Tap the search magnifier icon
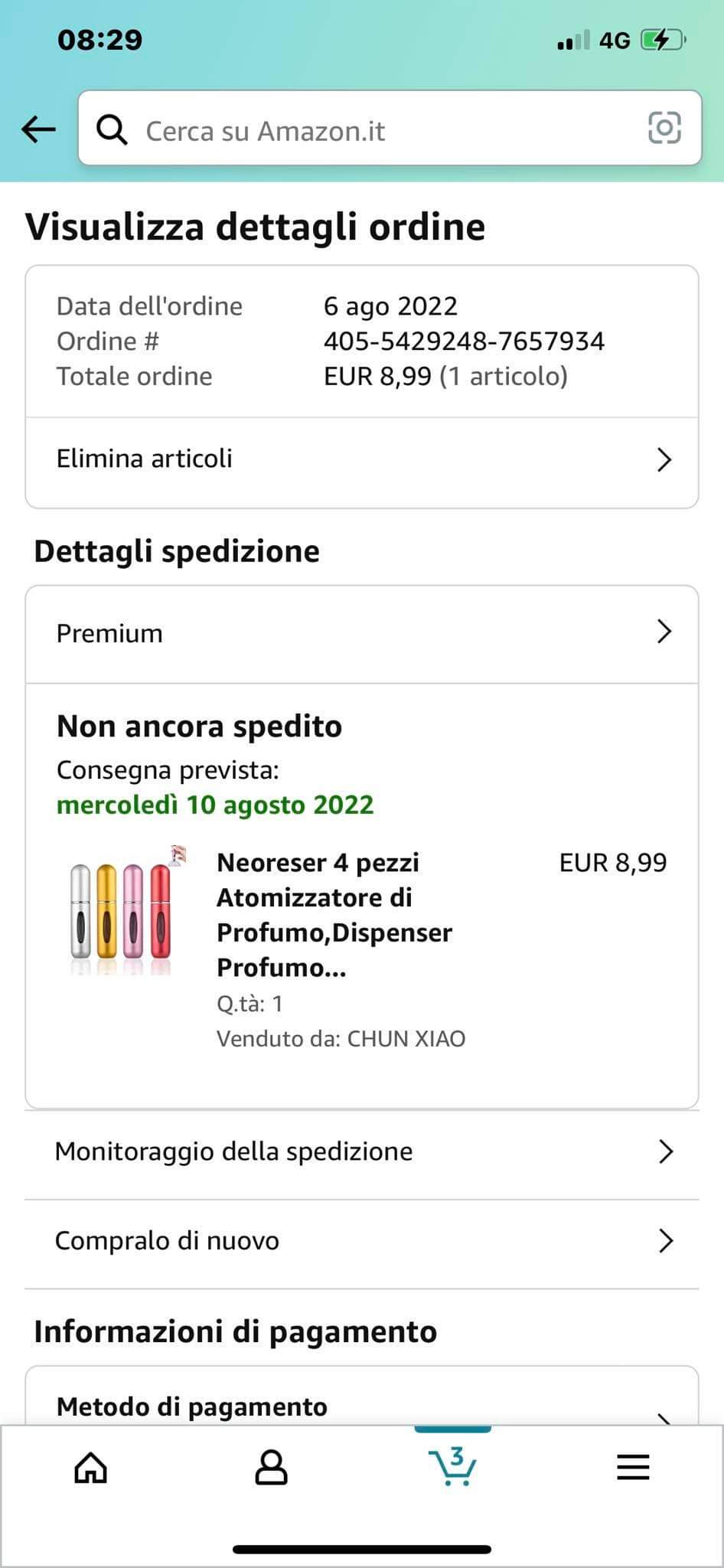The image size is (724, 1568). pyautogui.click(x=112, y=130)
